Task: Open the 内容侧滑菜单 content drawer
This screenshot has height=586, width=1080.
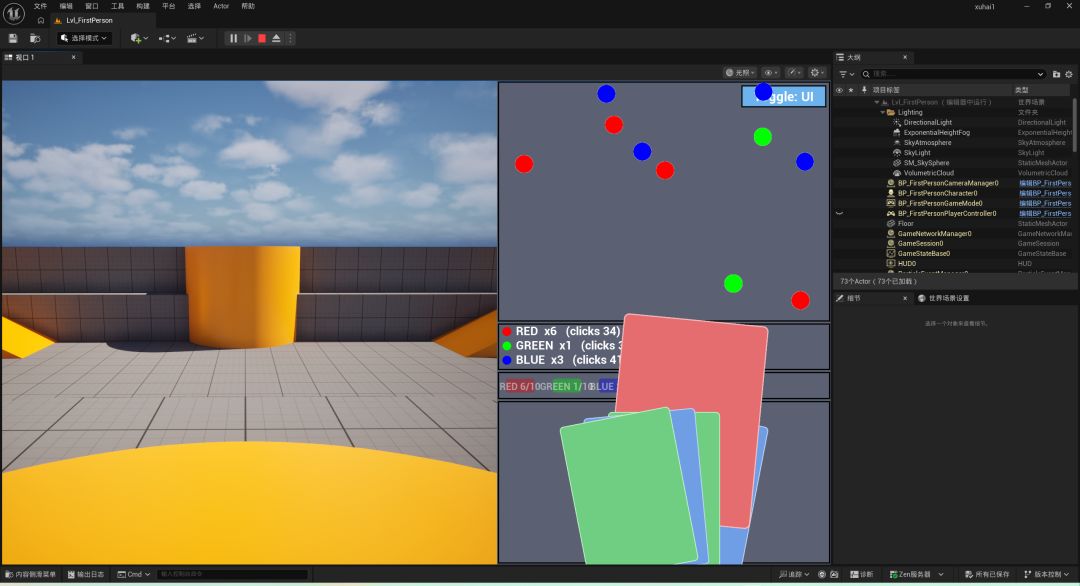Action: click(31, 574)
